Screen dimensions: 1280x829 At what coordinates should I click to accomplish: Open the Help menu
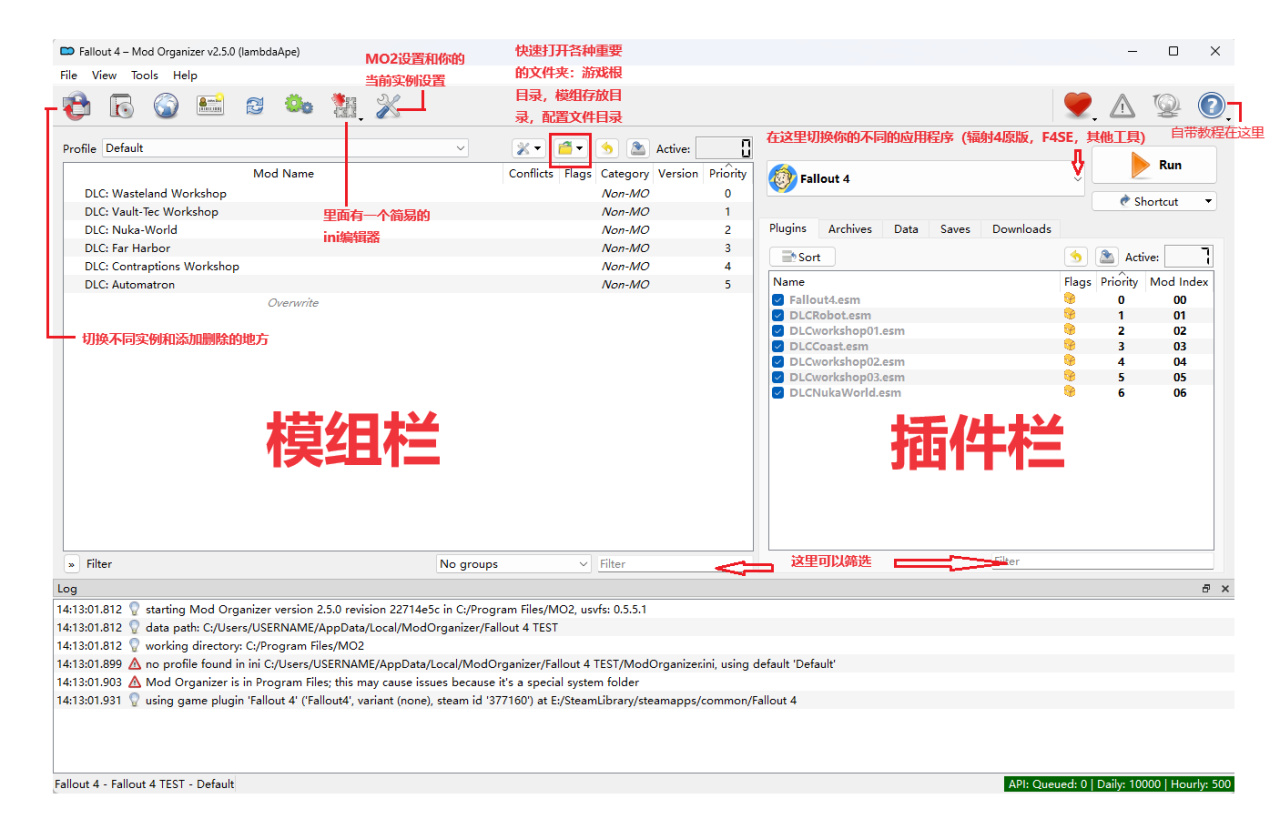(185, 75)
